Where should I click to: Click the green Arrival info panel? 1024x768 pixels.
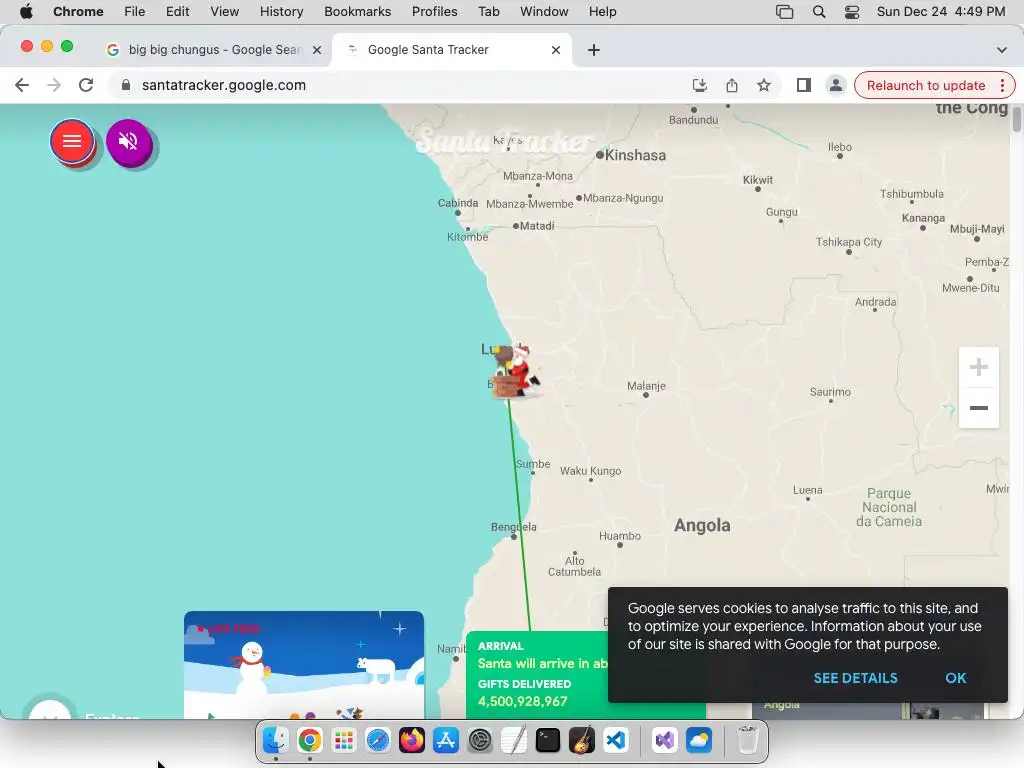(537, 675)
